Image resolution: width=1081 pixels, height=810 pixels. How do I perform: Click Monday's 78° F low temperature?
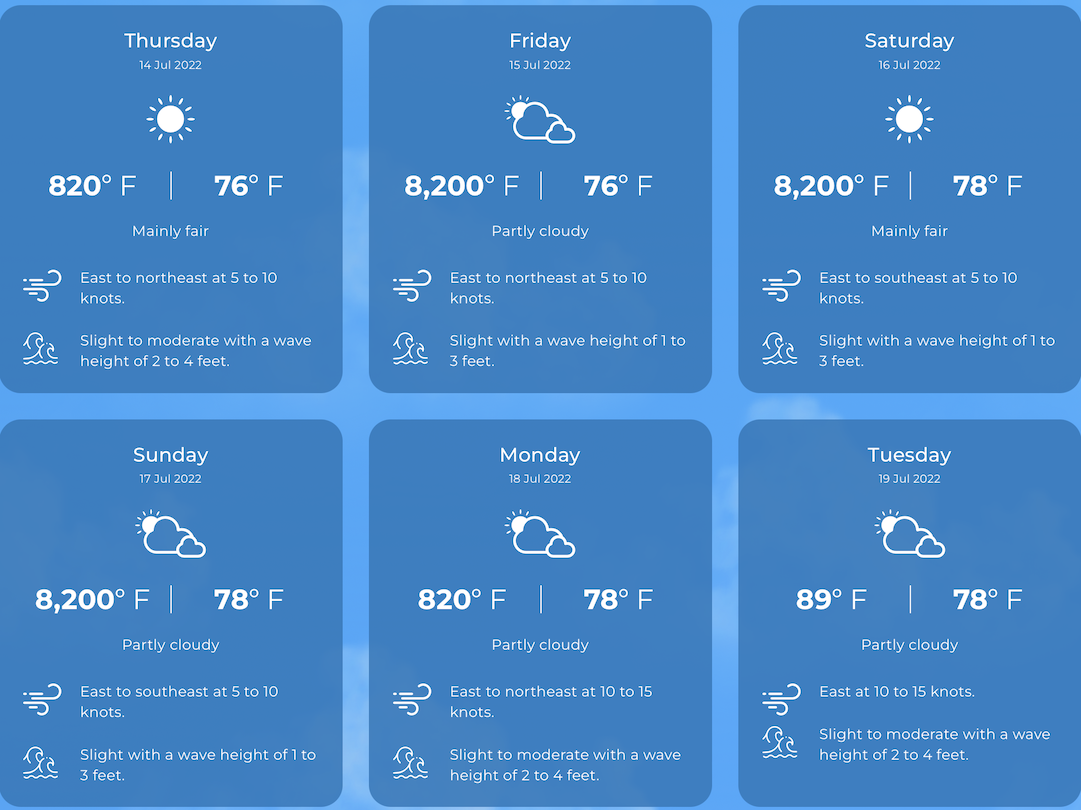pyautogui.click(x=618, y=599)
